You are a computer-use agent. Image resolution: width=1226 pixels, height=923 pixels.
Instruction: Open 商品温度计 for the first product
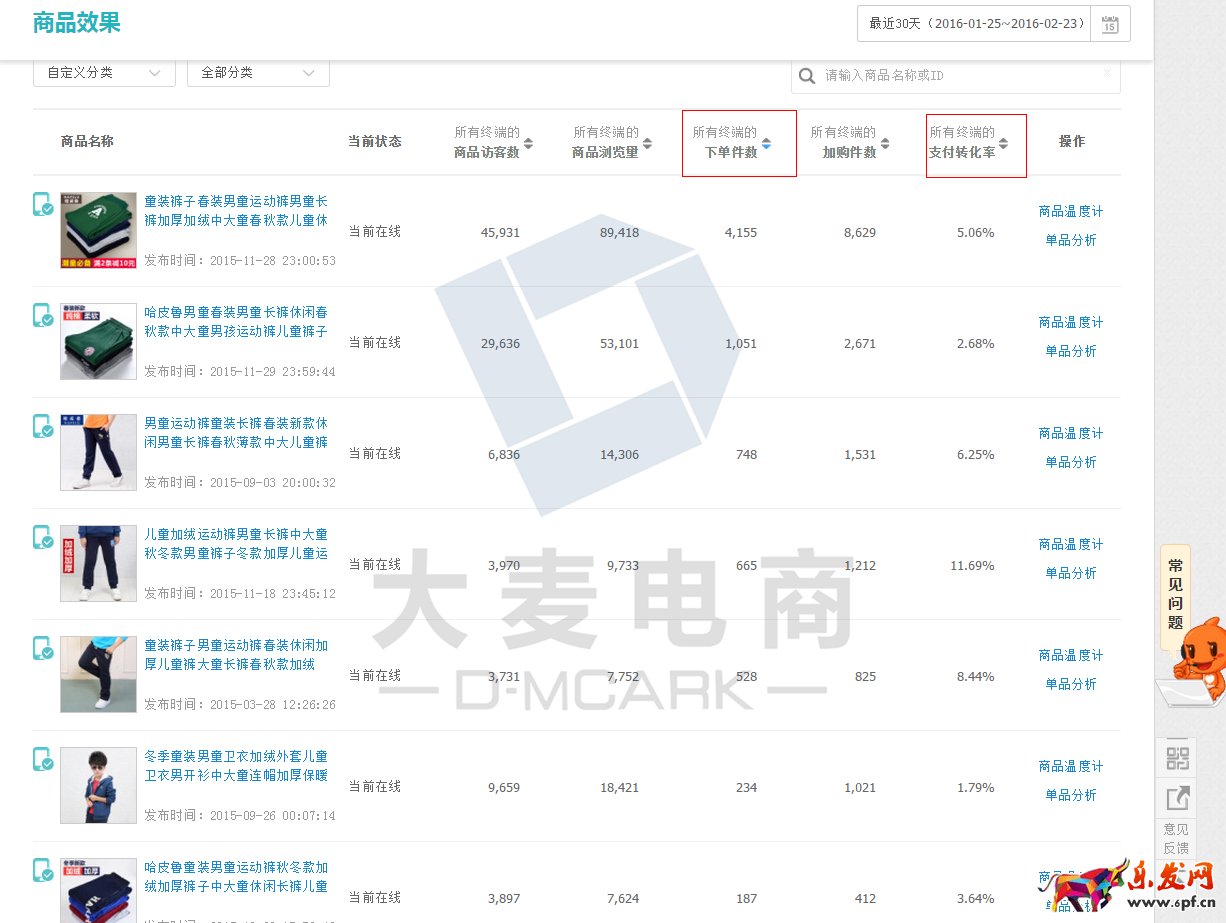click(1070, 211)
